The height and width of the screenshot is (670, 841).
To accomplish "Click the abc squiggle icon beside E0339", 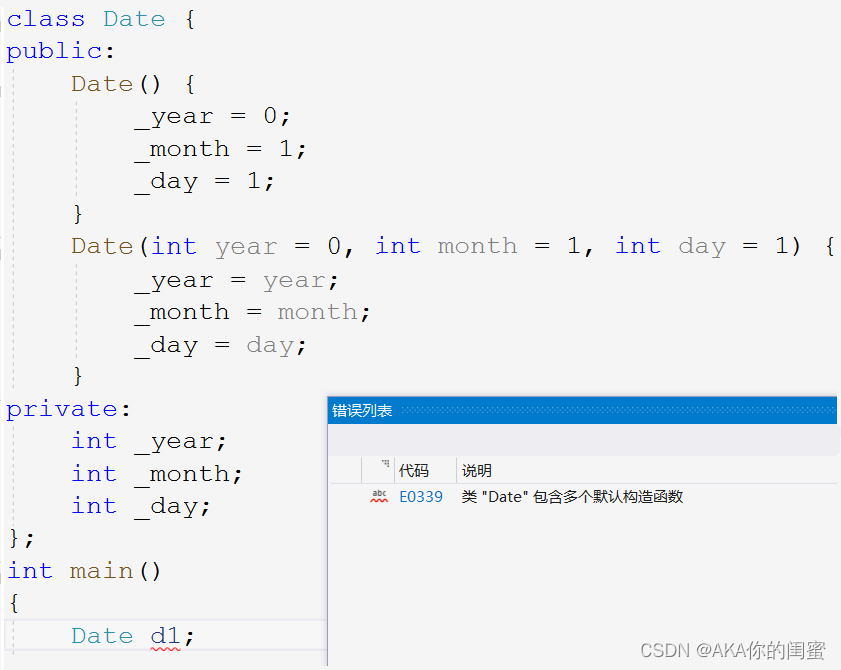I will click(x=379, y=496).
